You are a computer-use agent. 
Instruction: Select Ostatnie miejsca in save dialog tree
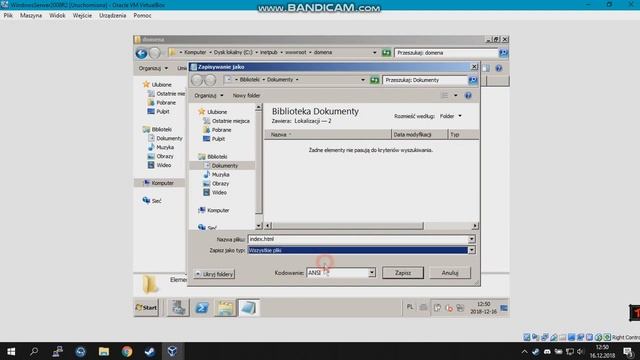(x=227, y=121)
